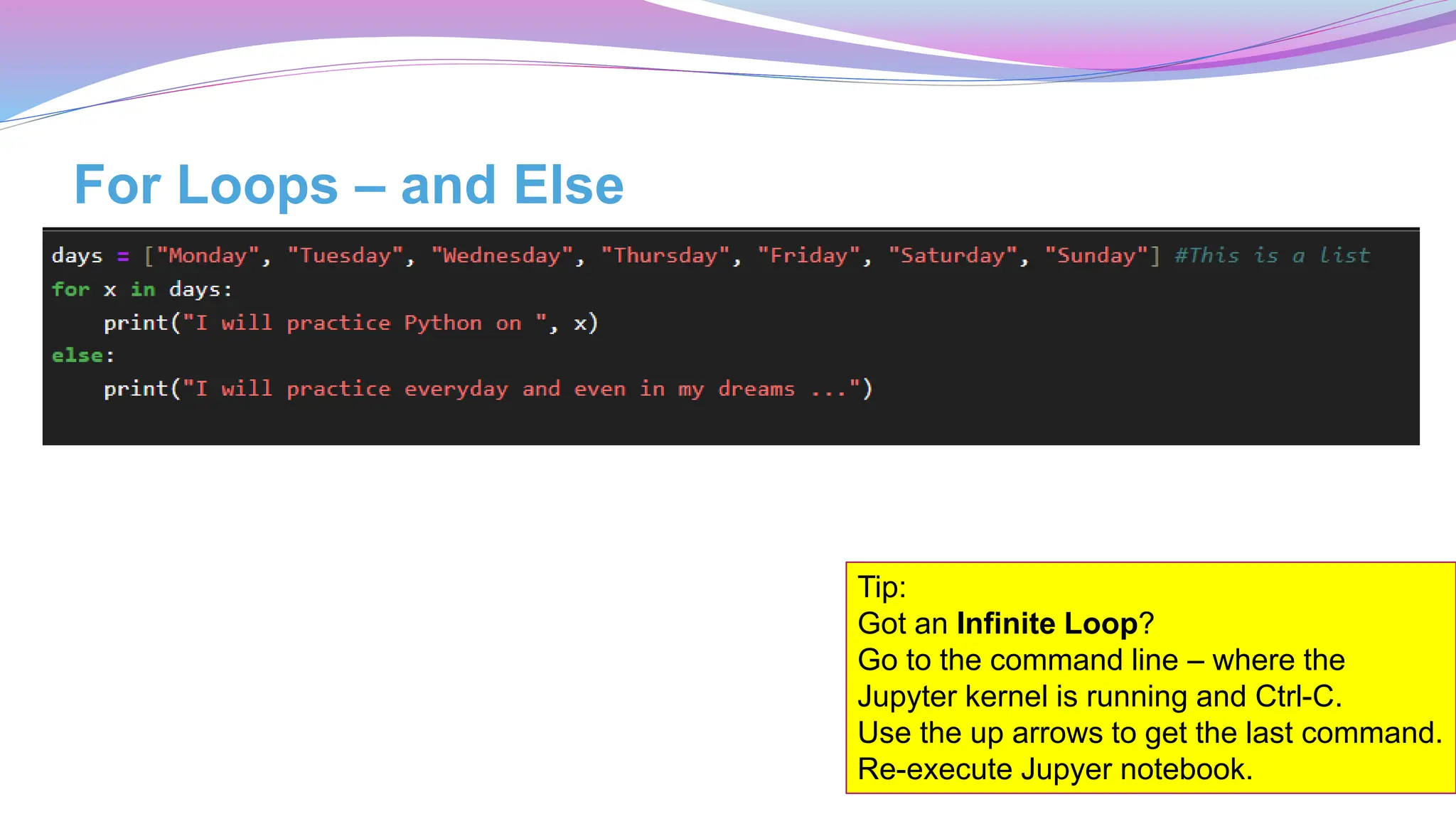Screen dimensions: 1456x819
Task: Click the line "Re-execute Jupyer notebook."
Action: [1055, 769]
